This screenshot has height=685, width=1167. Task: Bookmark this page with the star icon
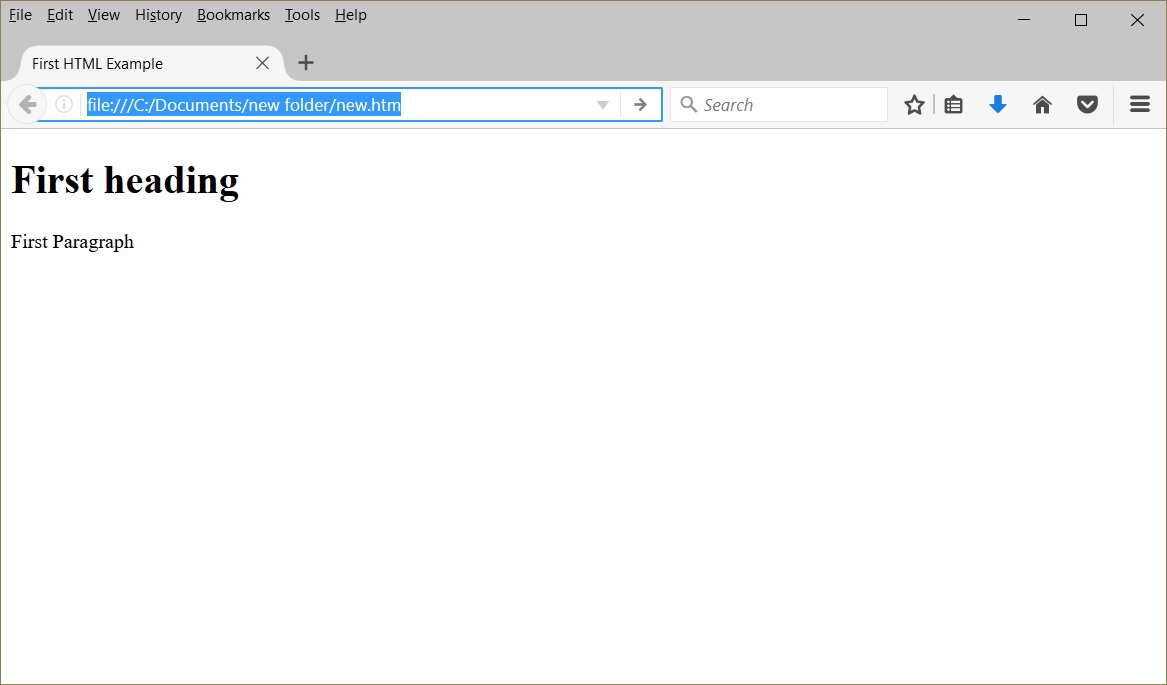tap(914, 105)
